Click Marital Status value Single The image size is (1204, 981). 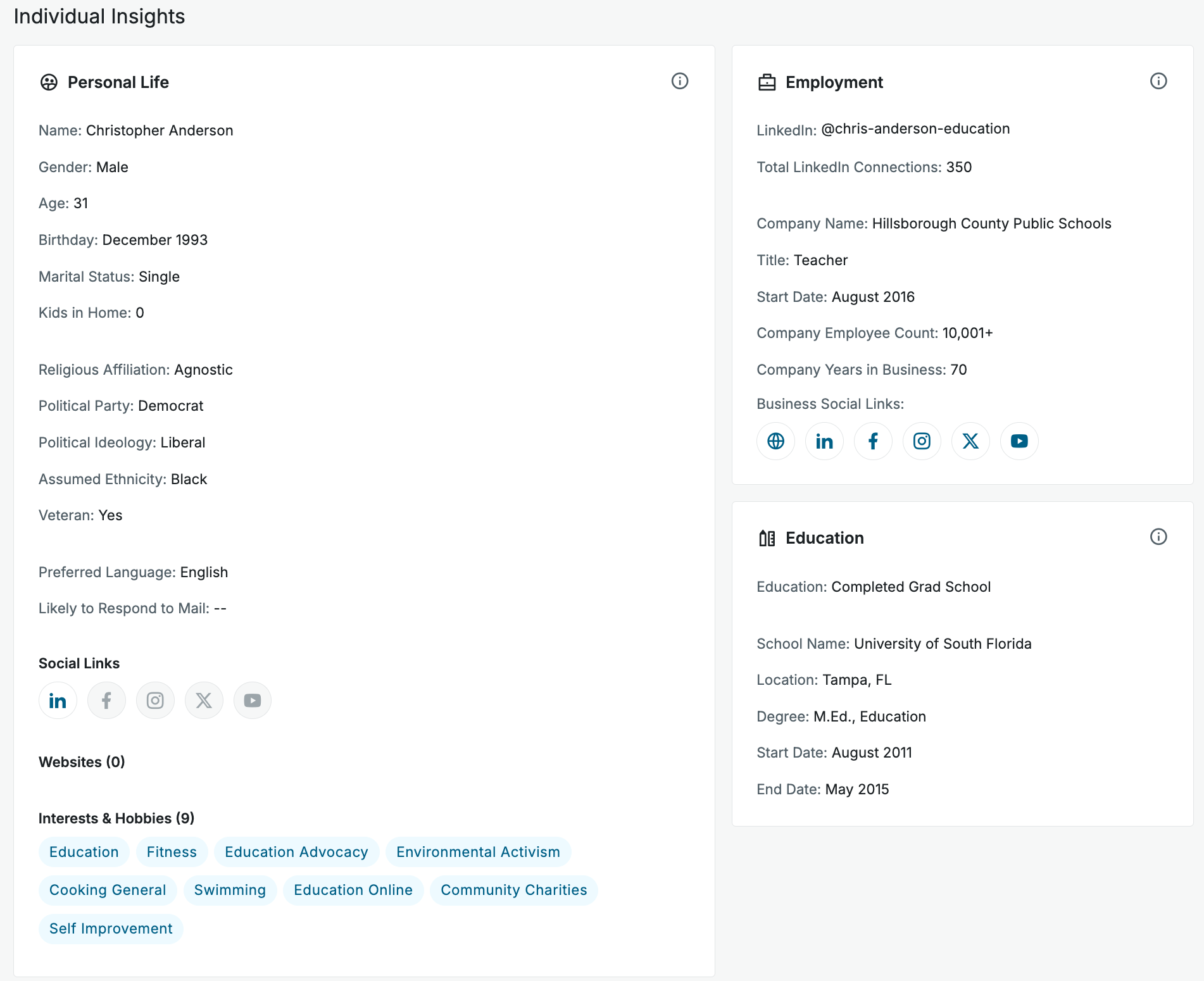pyautogui.click(x=159, y=277)
